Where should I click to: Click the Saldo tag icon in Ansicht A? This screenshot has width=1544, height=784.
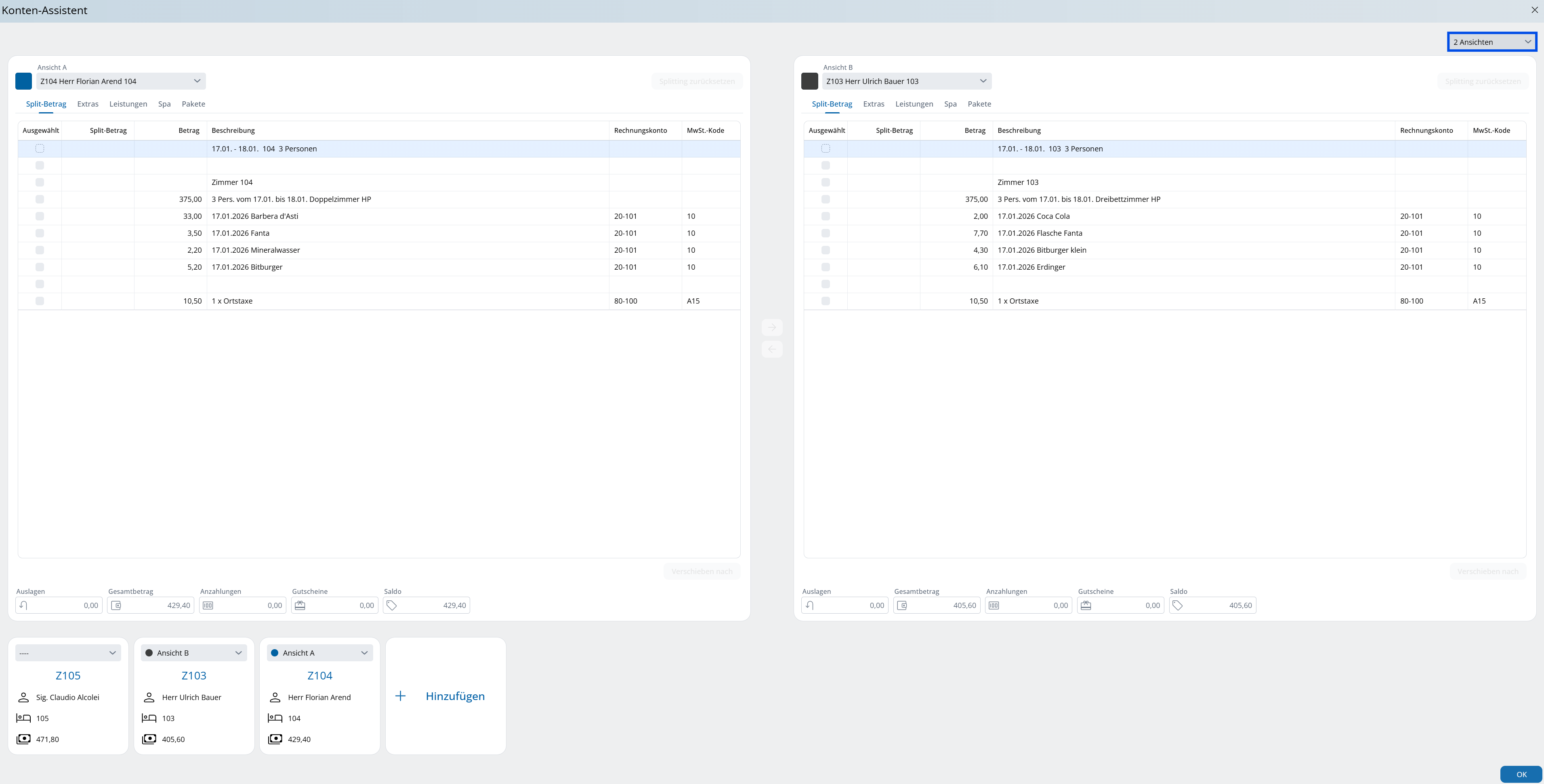click(x=391, y=606)
